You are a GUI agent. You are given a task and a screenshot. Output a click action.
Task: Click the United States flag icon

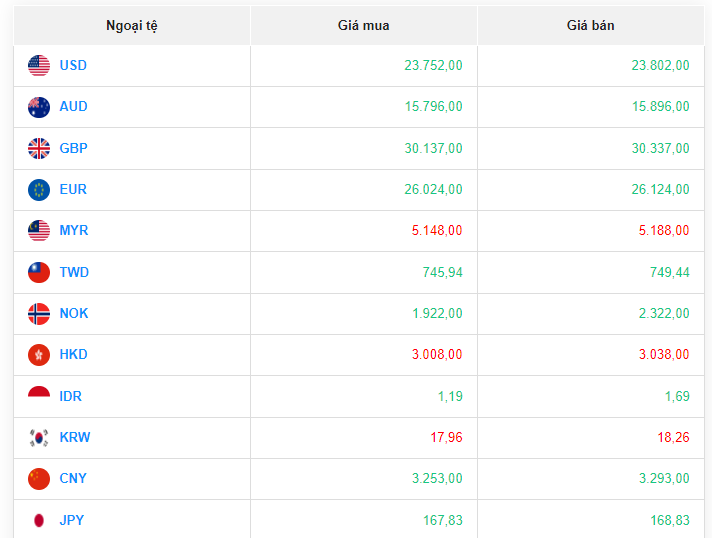tap(39, 66)
